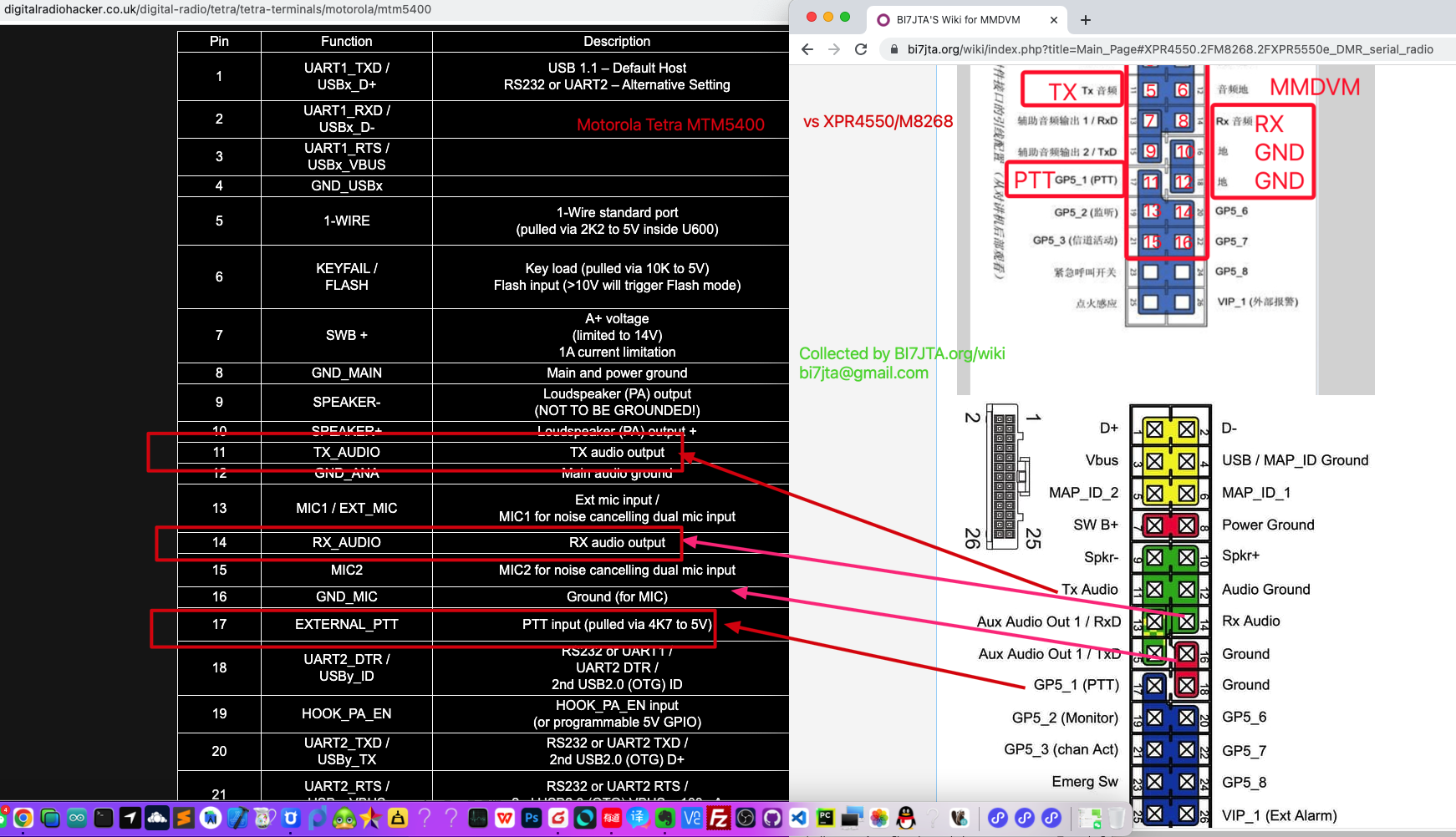The image size is (1456, 837).
Task: Click the 'MAP_ID_1' pin label
Action: 1255,492
